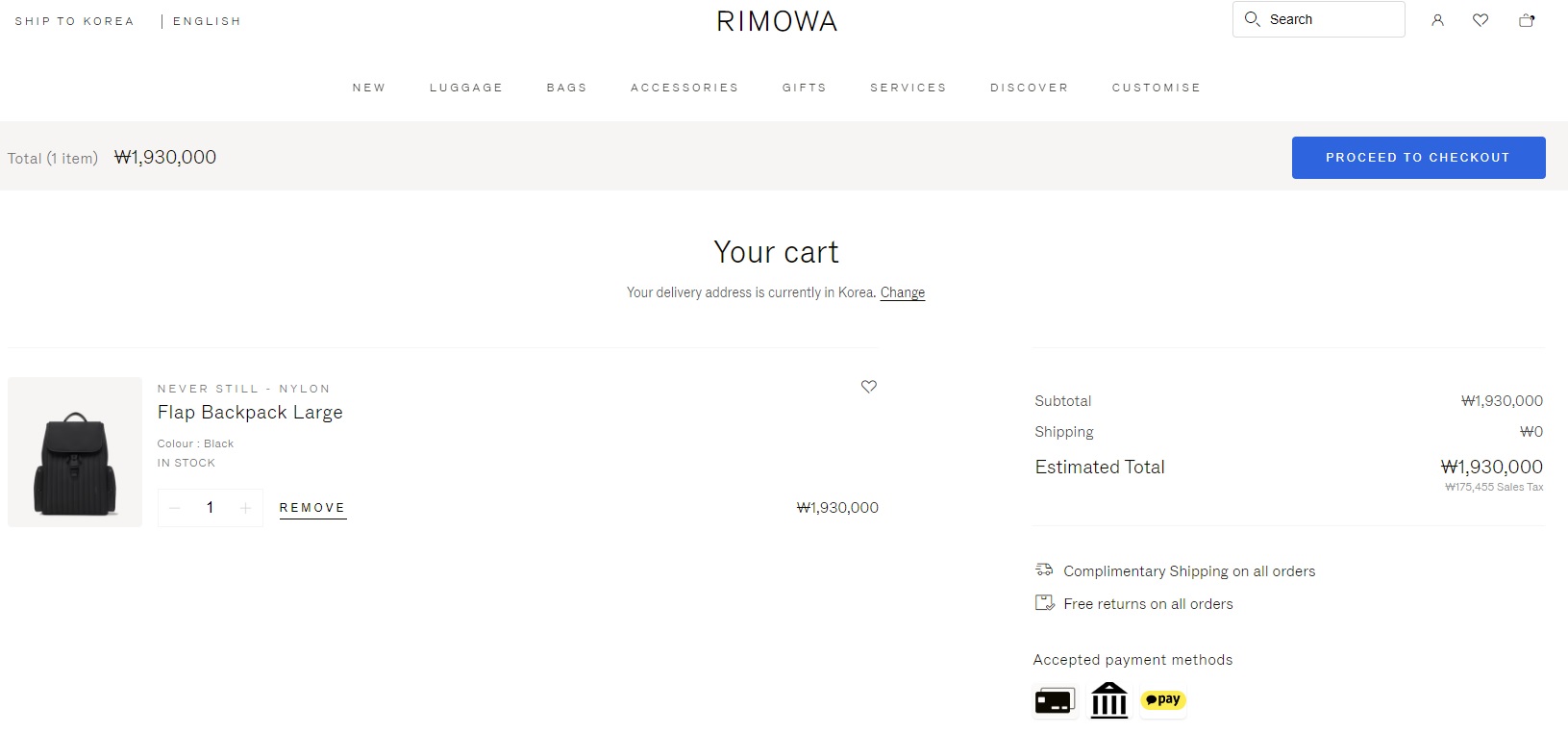Open the account profile icon
Screen dimensions: 1568x734
coord(1437,20)
